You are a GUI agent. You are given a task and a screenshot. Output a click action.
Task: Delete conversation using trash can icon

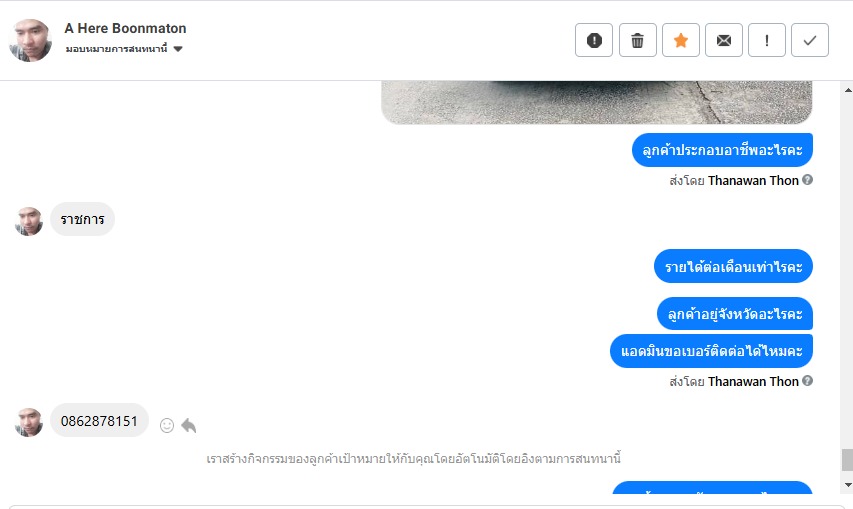pos(638,40)
